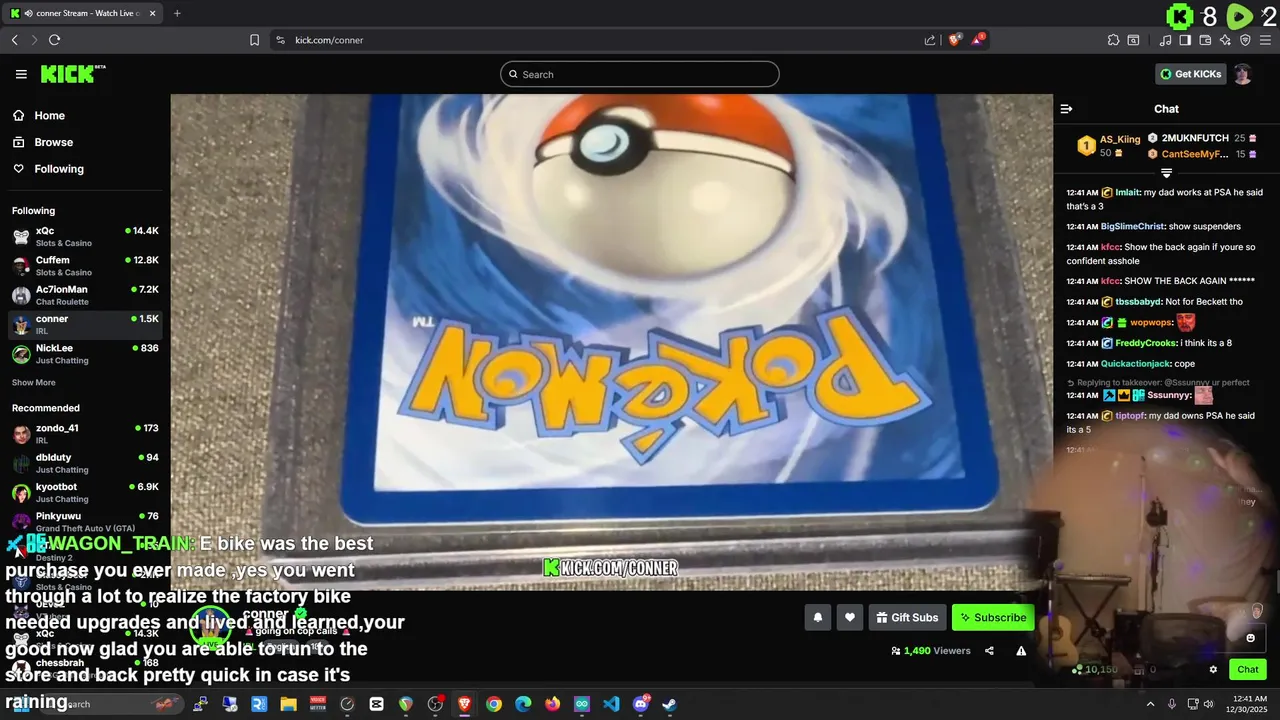Report stream with warning triangle icon
The height and width of the screenshot is (720, 1280).
pyautogui.click(x=1021, y=651)
